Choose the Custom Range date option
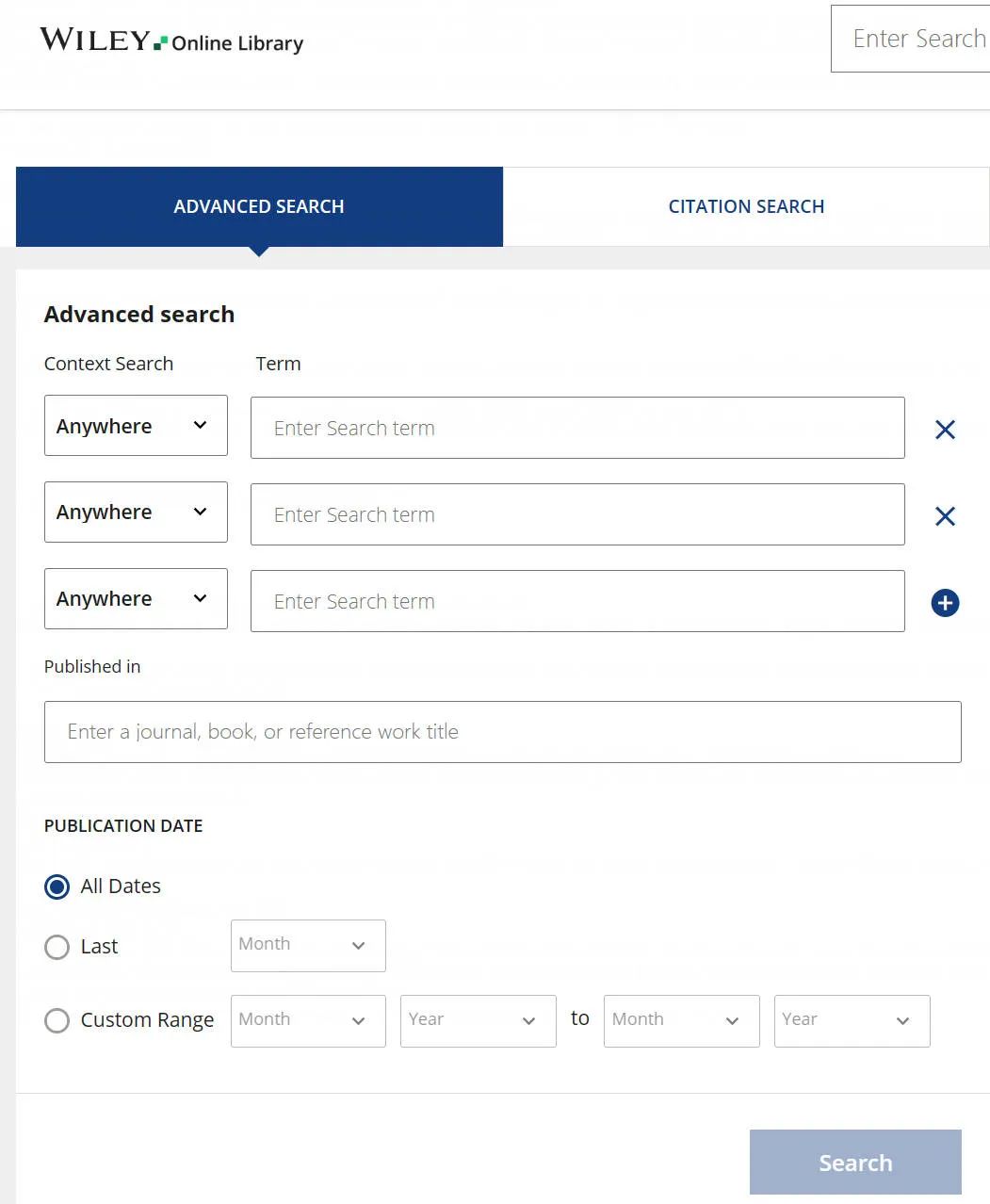 [x=57, y=1020]
